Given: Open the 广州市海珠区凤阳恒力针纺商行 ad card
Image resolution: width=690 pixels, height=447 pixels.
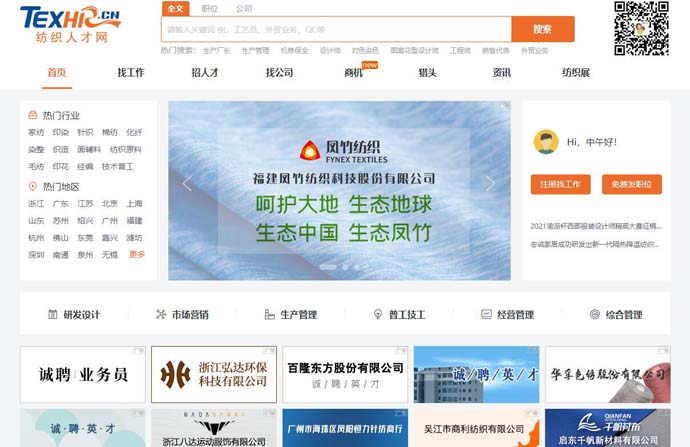Looking at the screenshot, I should pyautogui.click(x=345, y=428).
